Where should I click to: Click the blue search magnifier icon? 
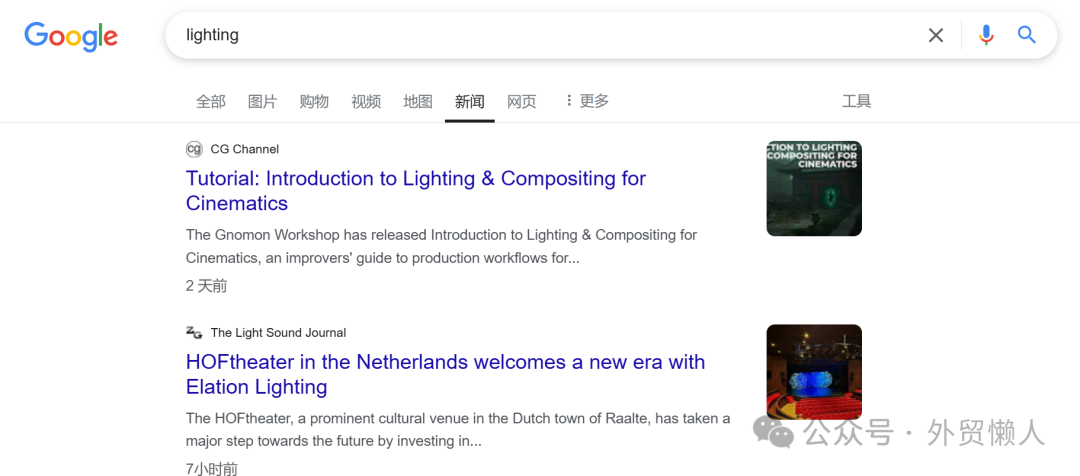[1027, 36]
